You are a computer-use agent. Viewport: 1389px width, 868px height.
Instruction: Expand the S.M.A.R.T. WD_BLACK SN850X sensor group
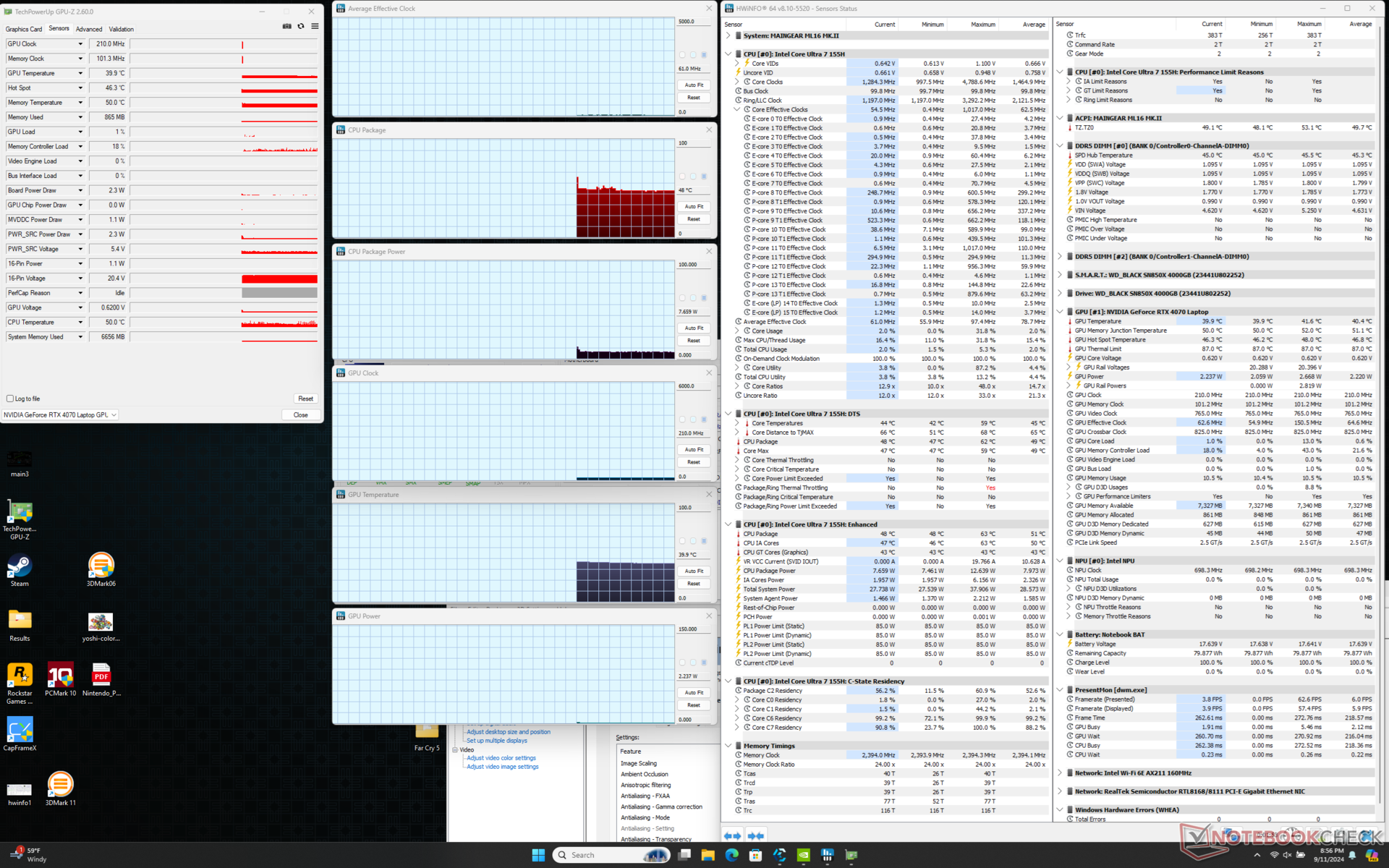pos(1060,275)
